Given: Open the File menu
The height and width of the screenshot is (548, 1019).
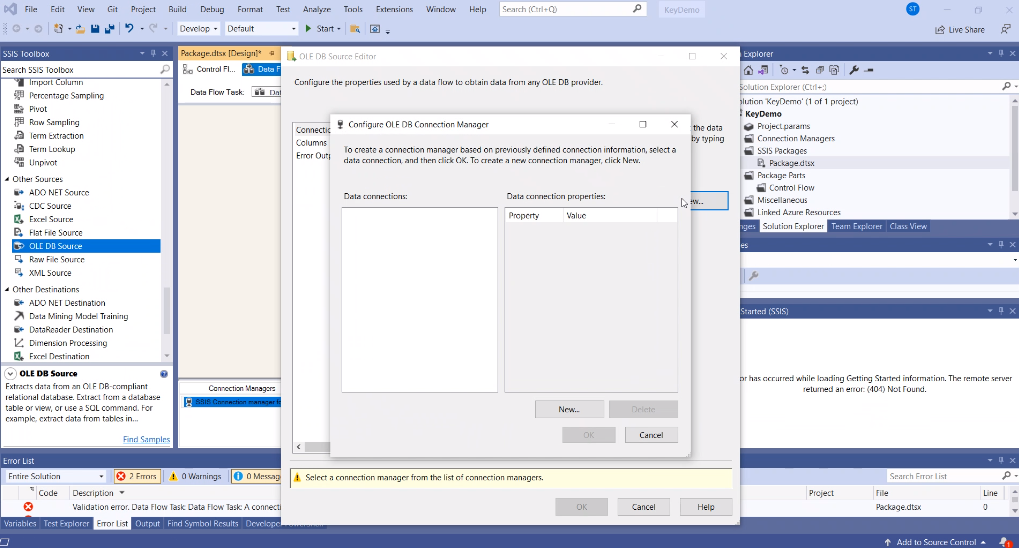Looking at the screenshot, I should (x=31, y=9).
